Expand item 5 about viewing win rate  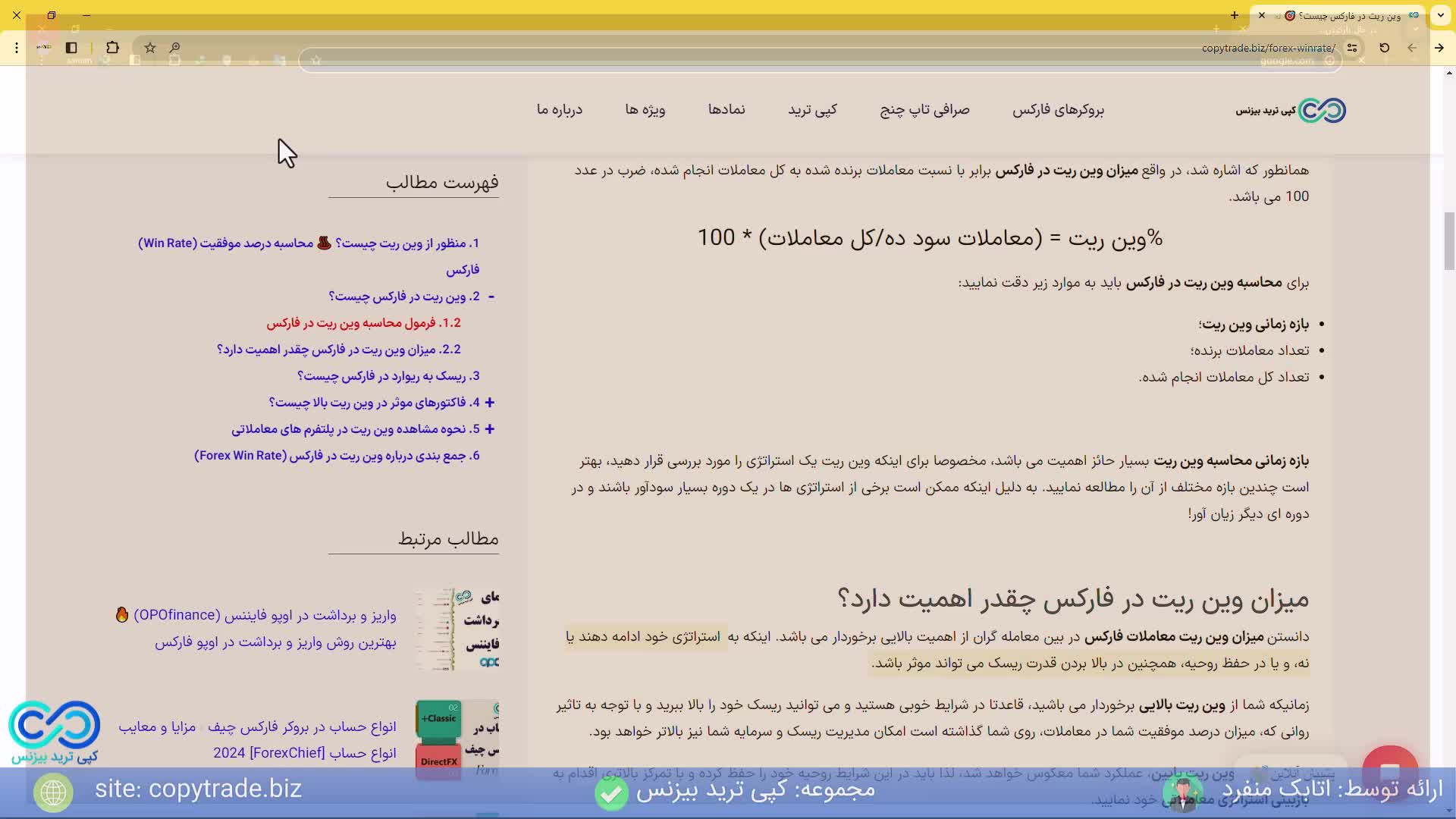click(x=491, y=429)
